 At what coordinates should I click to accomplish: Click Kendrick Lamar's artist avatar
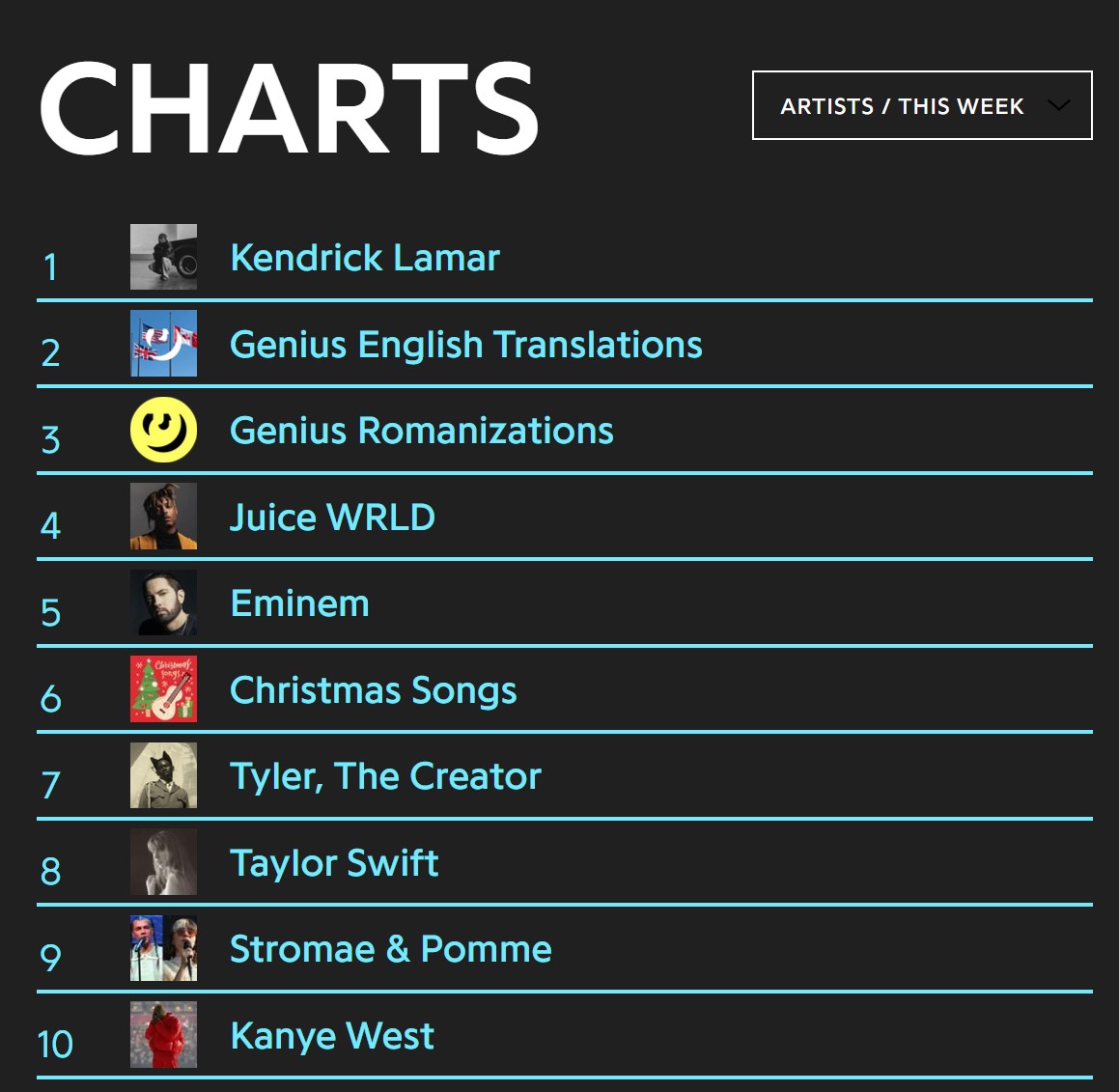click(163, 257)
